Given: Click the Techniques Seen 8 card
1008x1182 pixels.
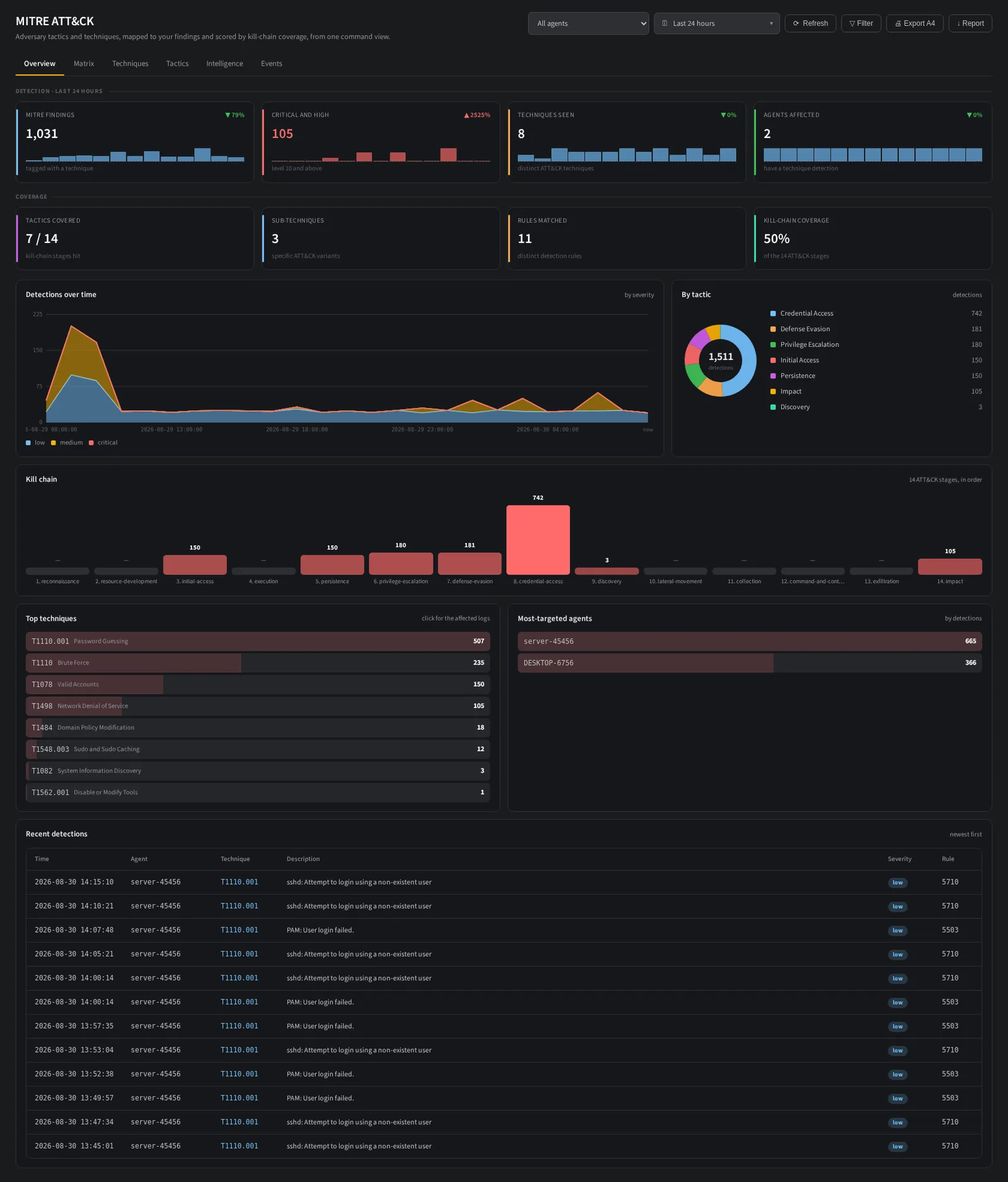Looking at the screenshot, I should [x=627, y=142].
